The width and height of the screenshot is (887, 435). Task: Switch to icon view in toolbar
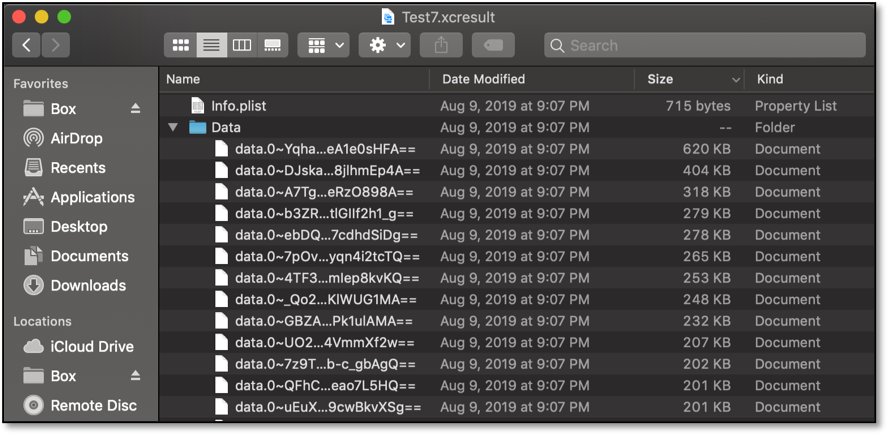pyautogui.click(x=181, y=45)
